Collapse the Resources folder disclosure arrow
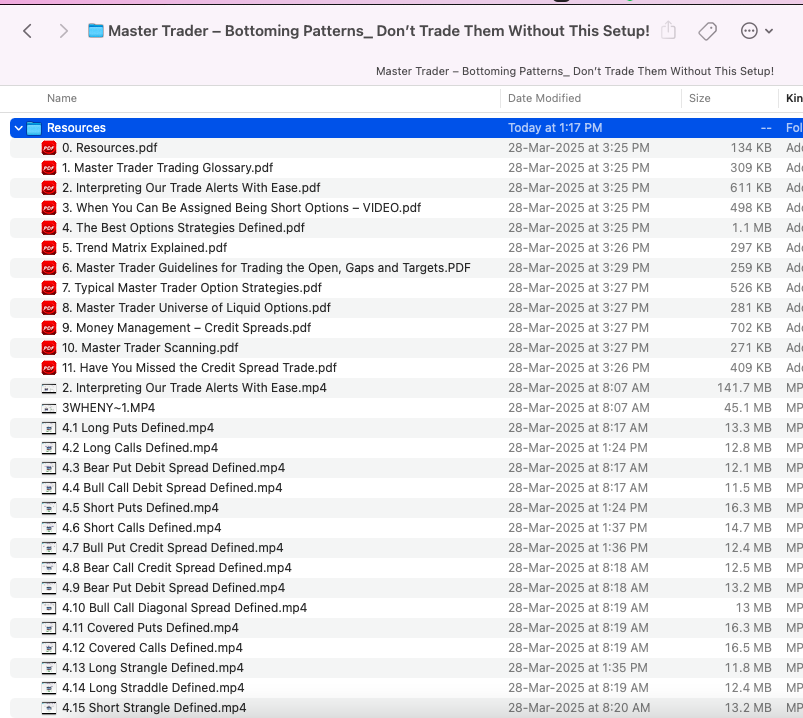Viewport: 803px width, 718px height. [x=18, y=128]
